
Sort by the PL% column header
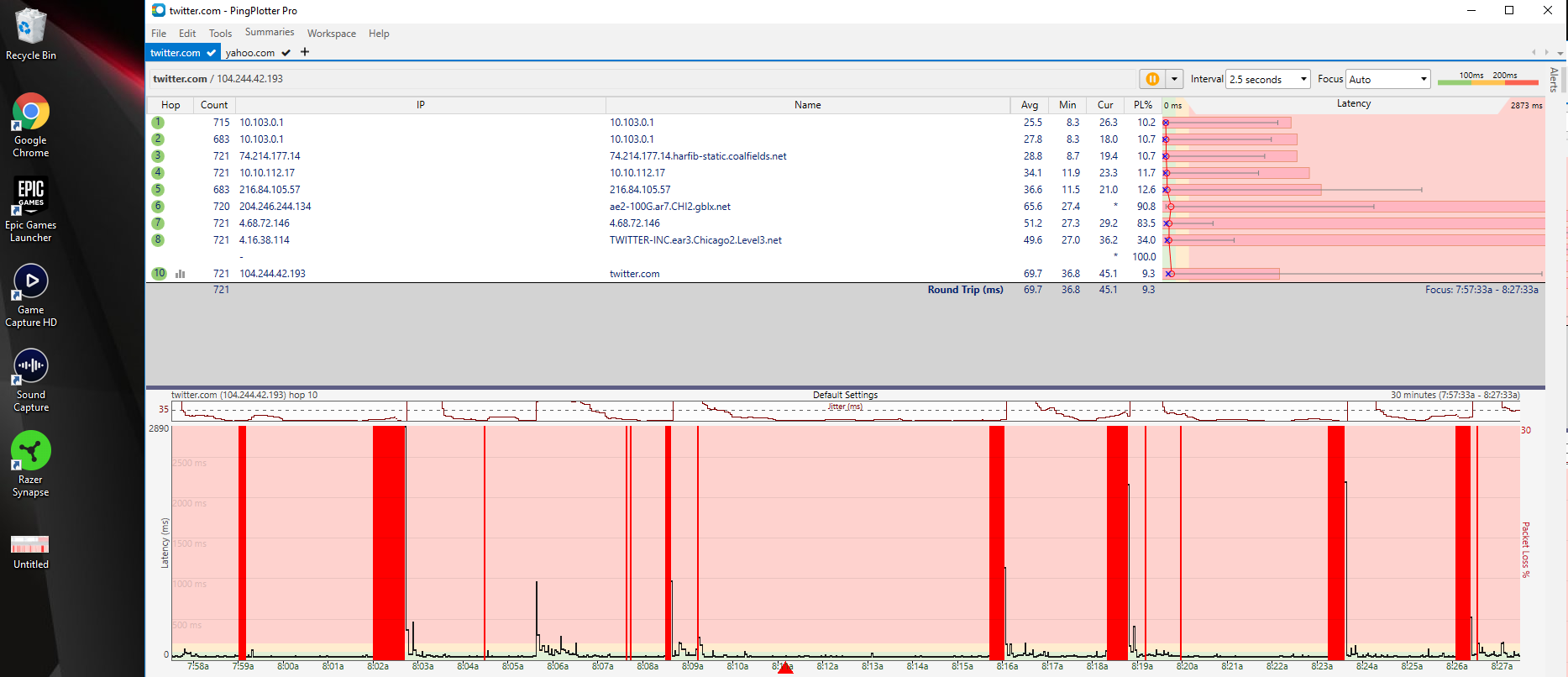click(1142, 105)
